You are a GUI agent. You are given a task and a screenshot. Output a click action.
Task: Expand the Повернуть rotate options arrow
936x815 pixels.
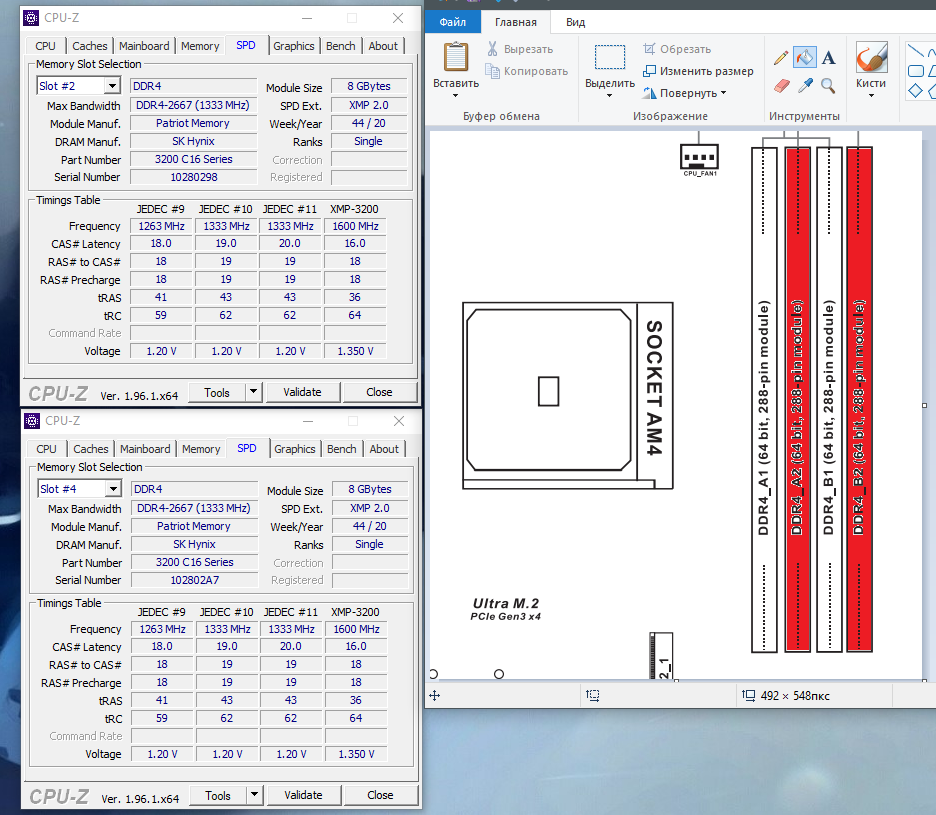click(x=723, y=93)
